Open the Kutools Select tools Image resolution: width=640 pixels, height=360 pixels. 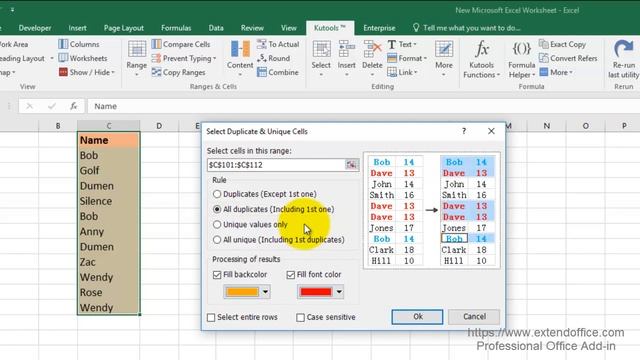pyautogui.click(x=321, y=58)
